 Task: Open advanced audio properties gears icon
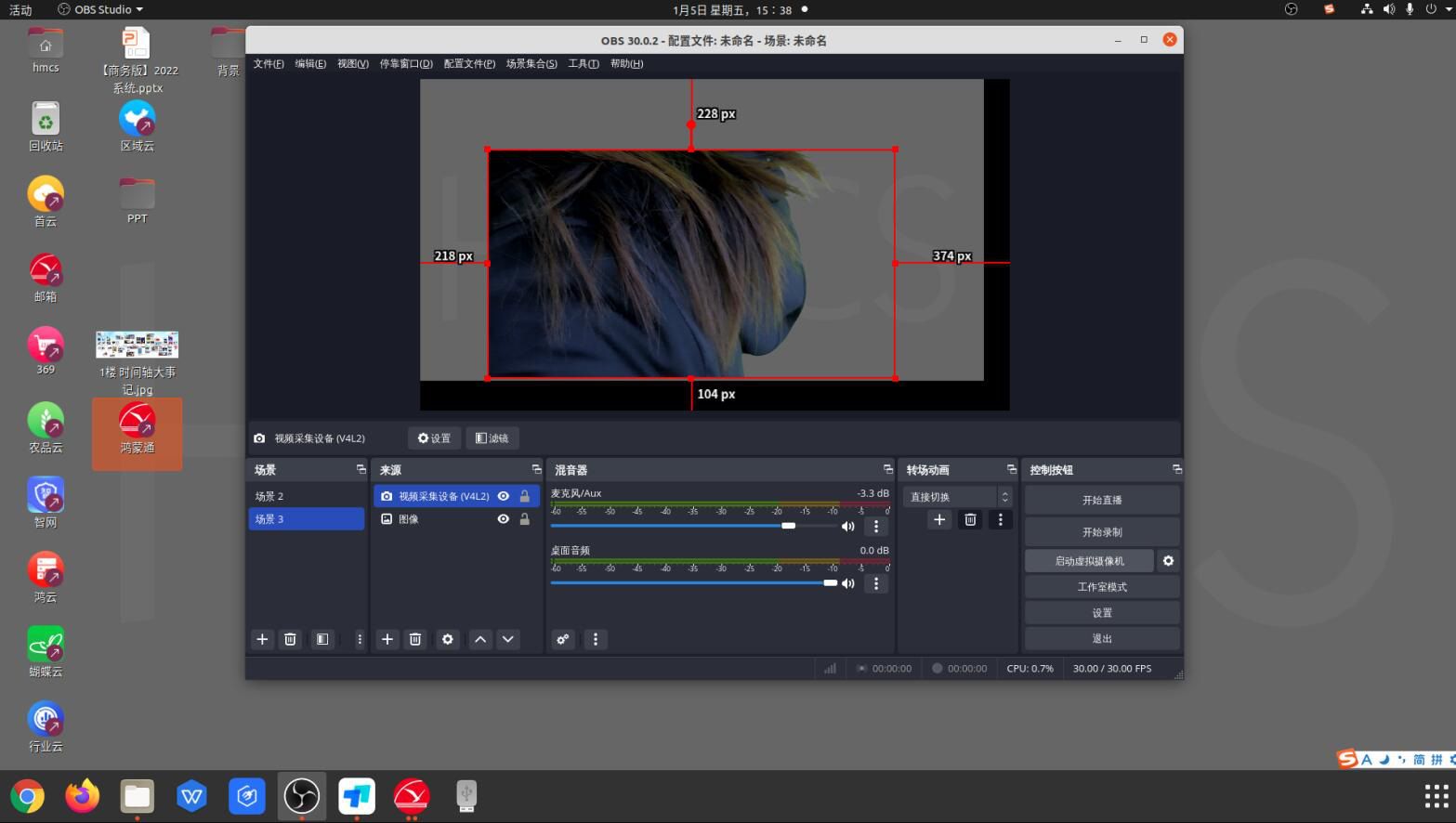click(563, 639)
